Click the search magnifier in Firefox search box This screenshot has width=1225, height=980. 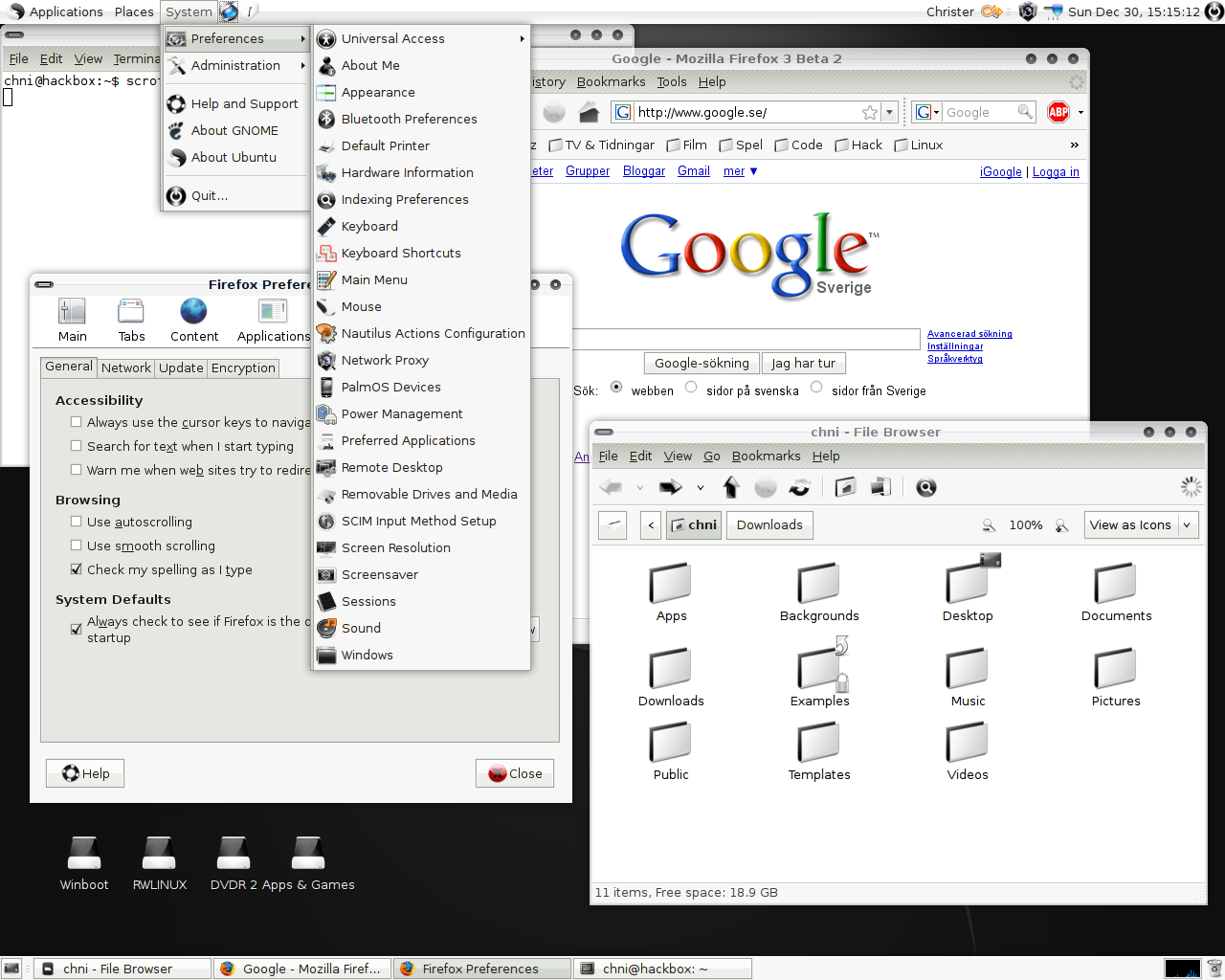coord(1025,112)
